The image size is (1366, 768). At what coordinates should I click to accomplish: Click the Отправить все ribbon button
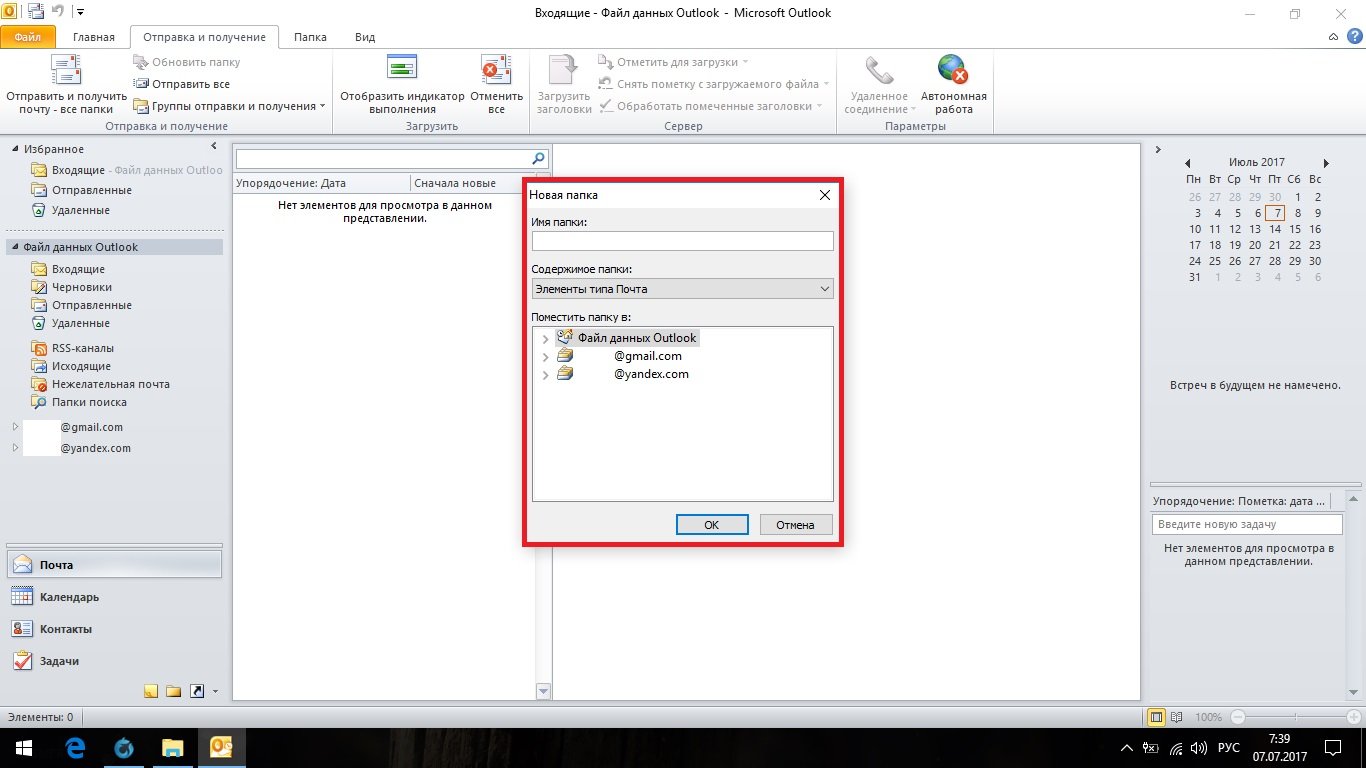(x=182, y=84)
